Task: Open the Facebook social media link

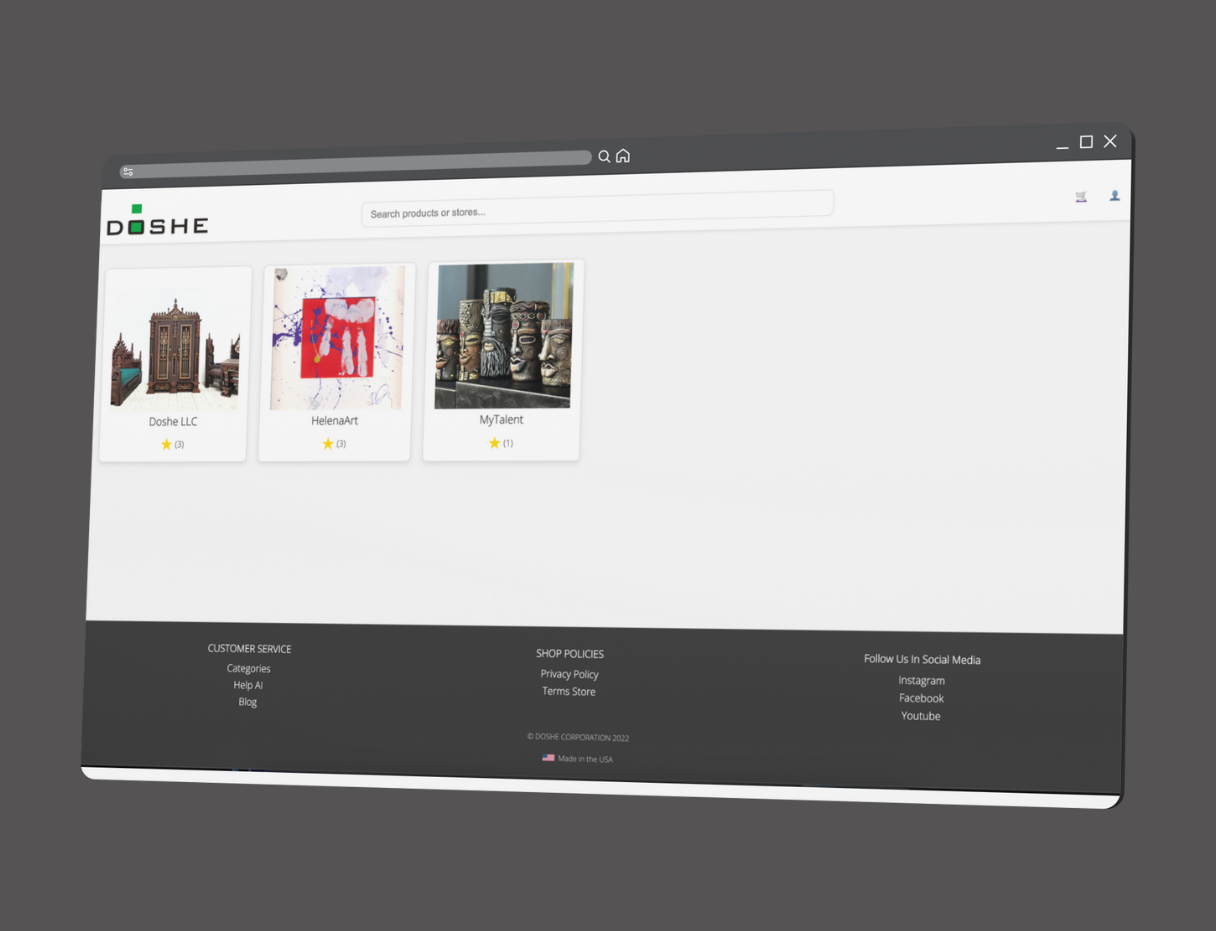Action: coord(921,698)
